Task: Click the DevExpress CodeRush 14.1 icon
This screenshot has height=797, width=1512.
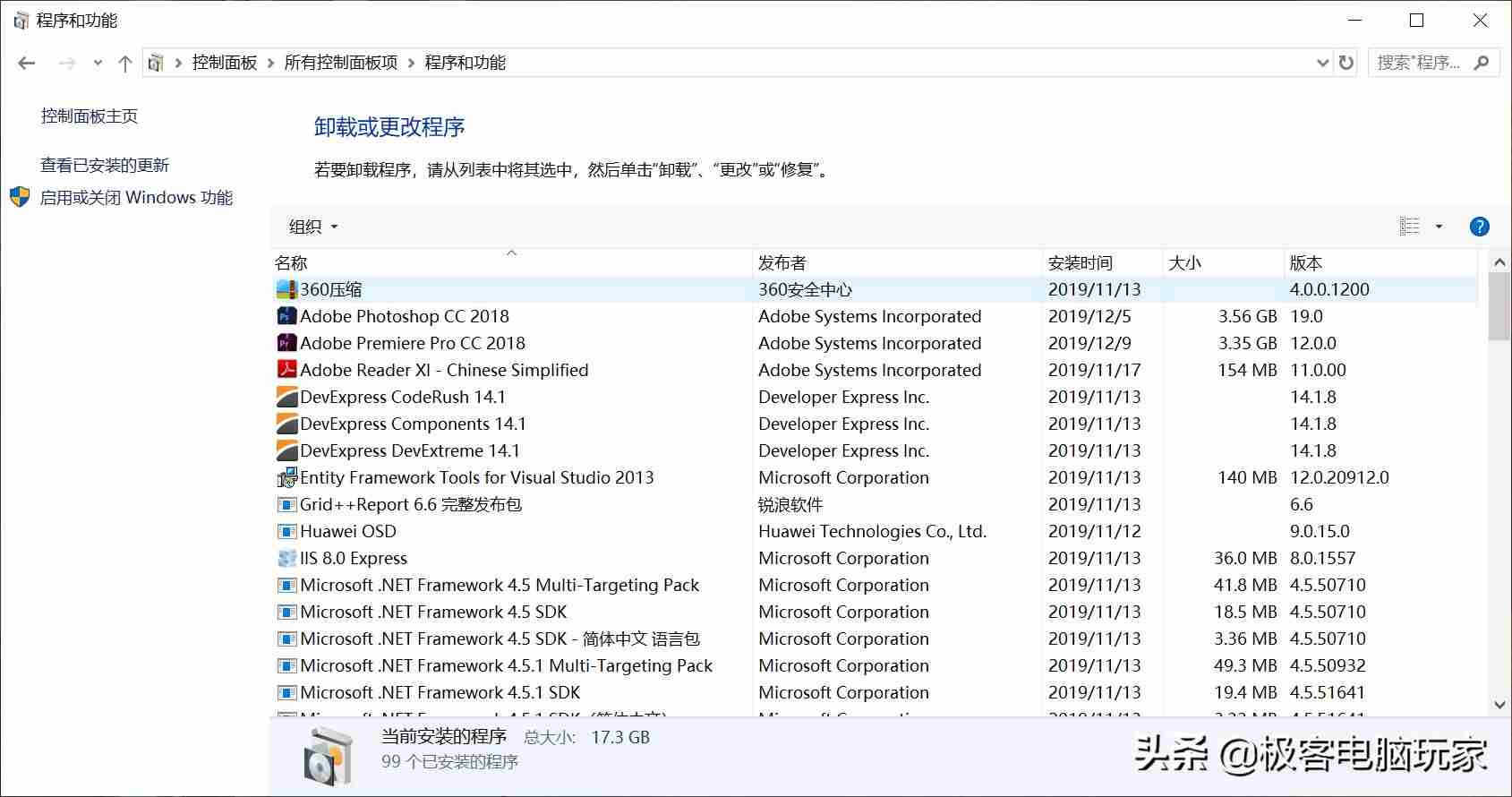Action: tap(286, 397)
